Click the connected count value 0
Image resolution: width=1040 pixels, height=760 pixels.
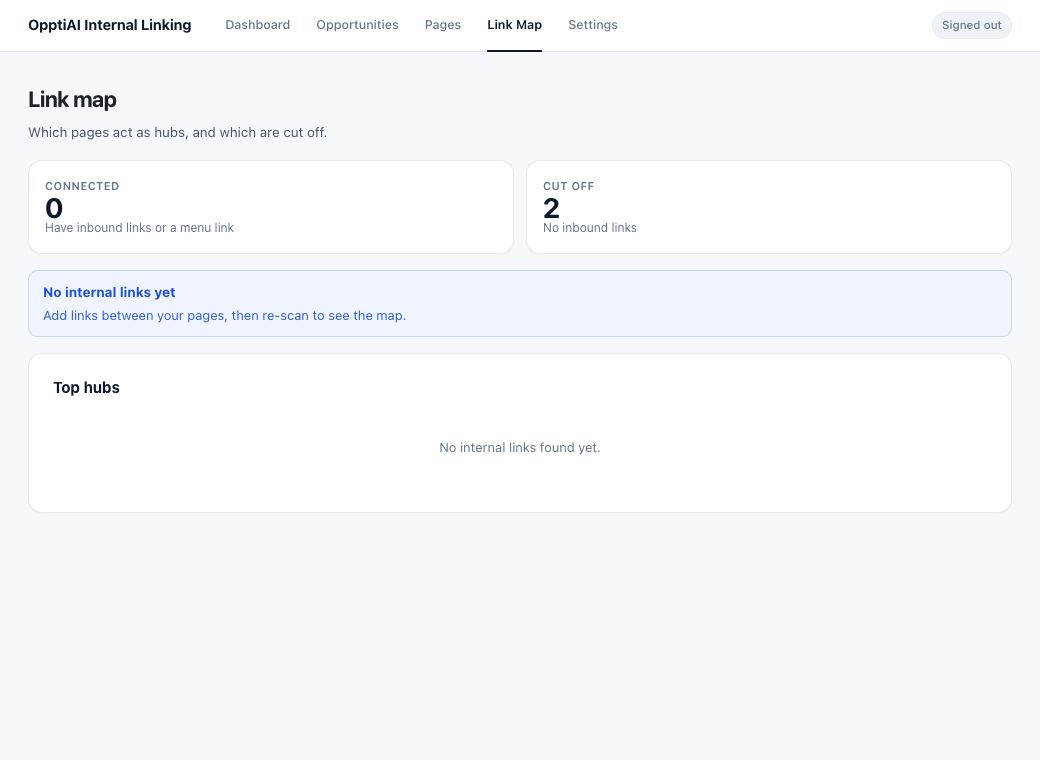click(54, 208)
